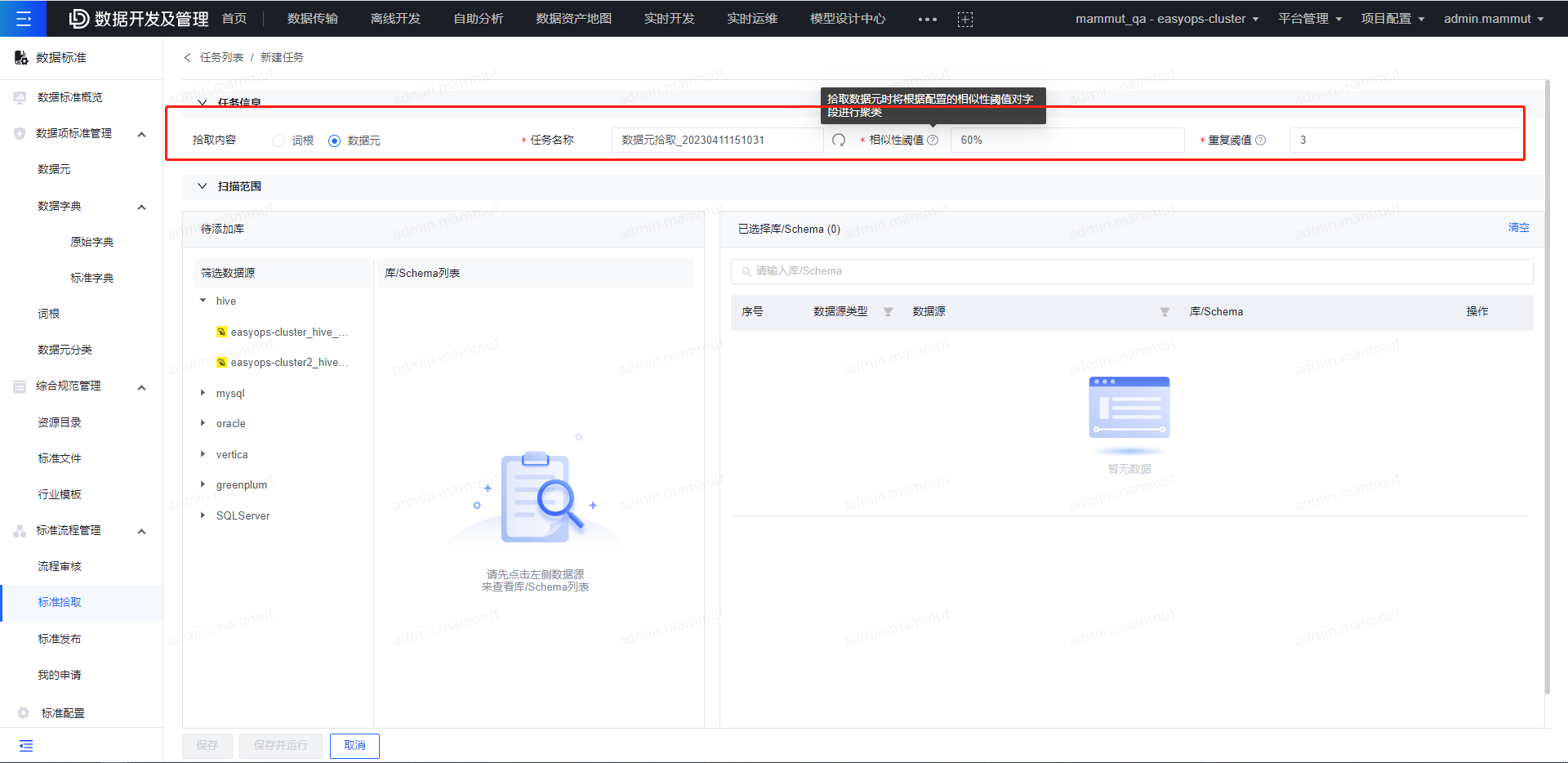The height and width of the screenshot is (763, 1568).
Task: Click the filter icon on 数据源类型 column
Action: [888, 312]
